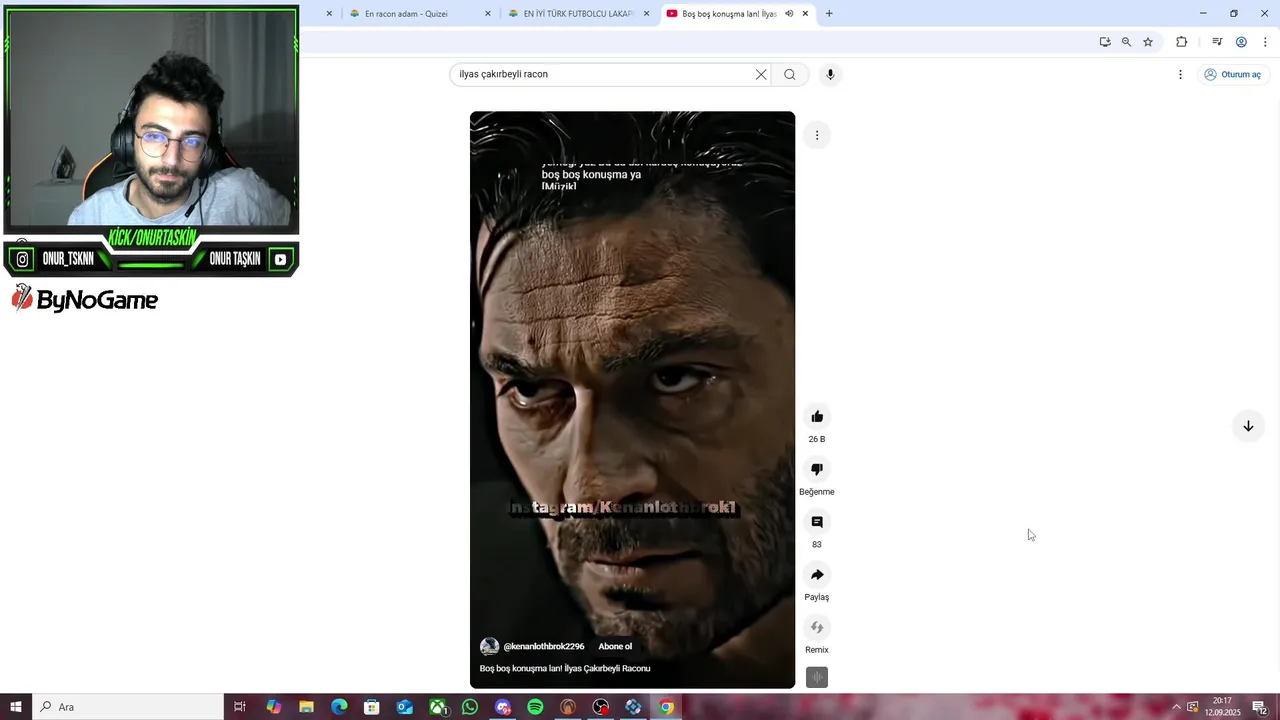
Task: Open OBS Studio from taskbar
Action: pos(600,707)
